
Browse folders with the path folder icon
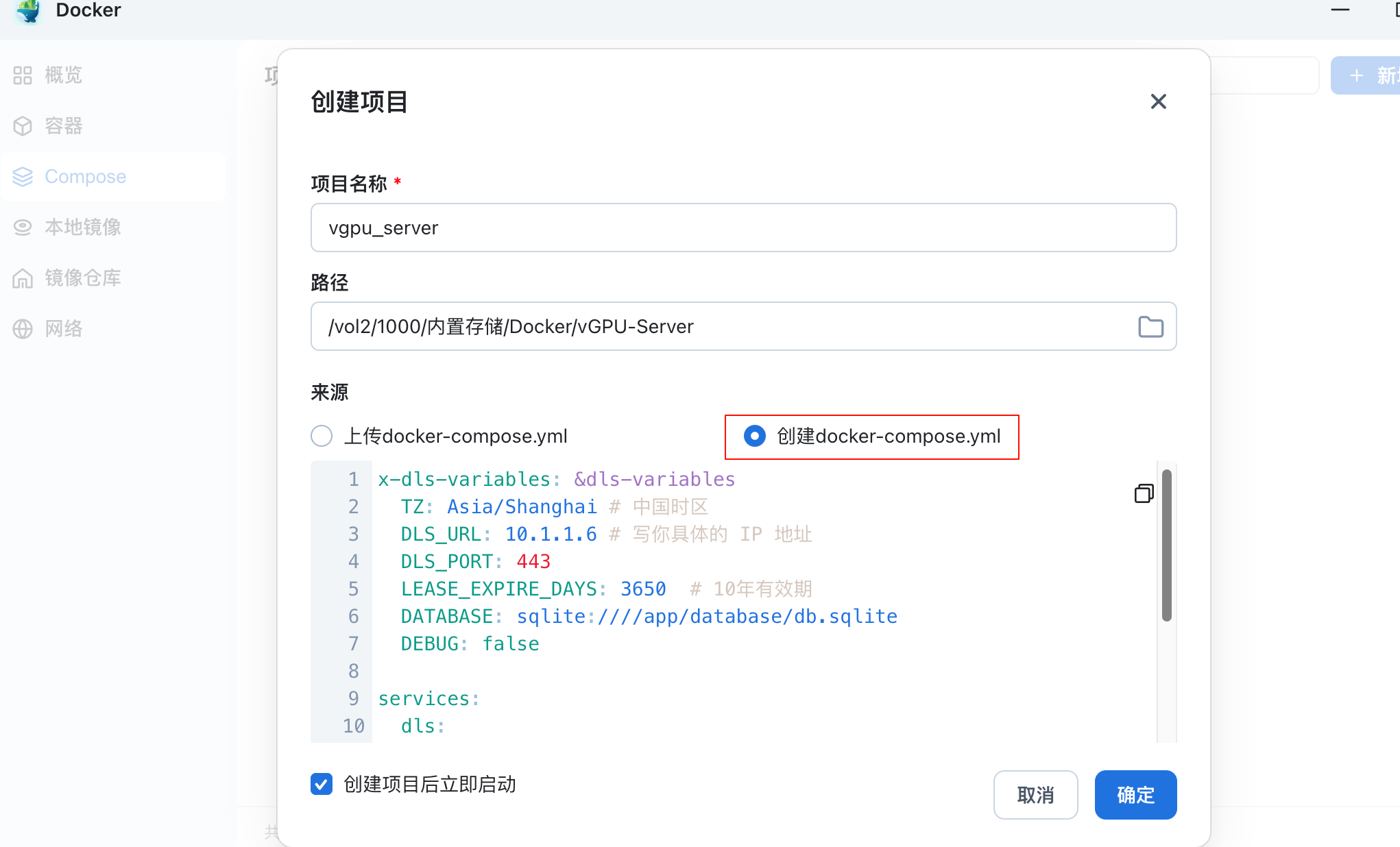[x=1150, y=327]
